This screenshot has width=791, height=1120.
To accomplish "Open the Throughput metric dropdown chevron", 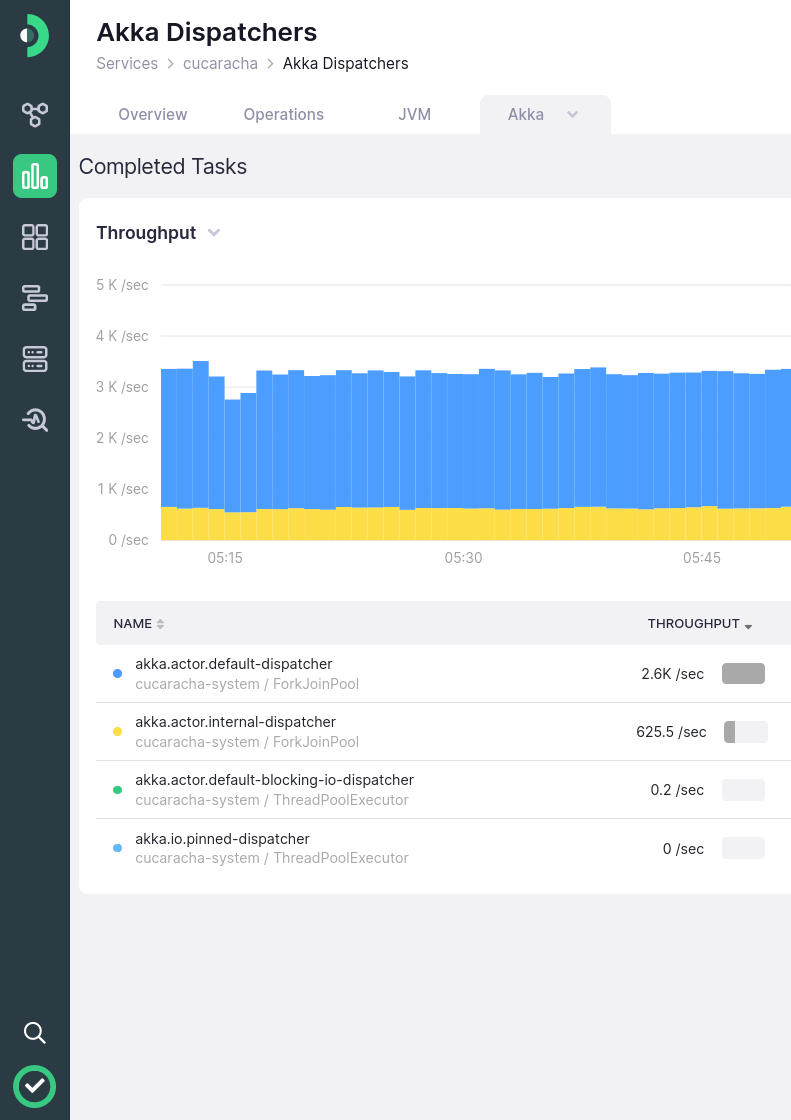I will point(214,233).
